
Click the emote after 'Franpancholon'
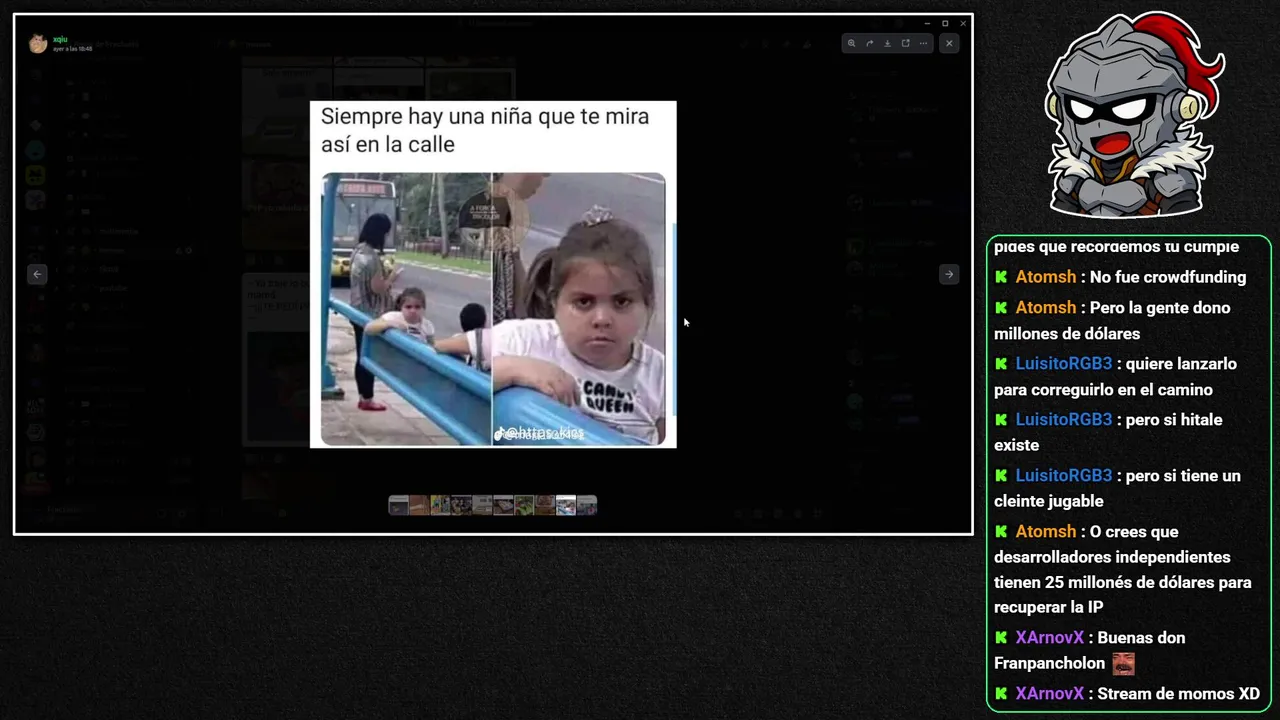coord(1123,663)
